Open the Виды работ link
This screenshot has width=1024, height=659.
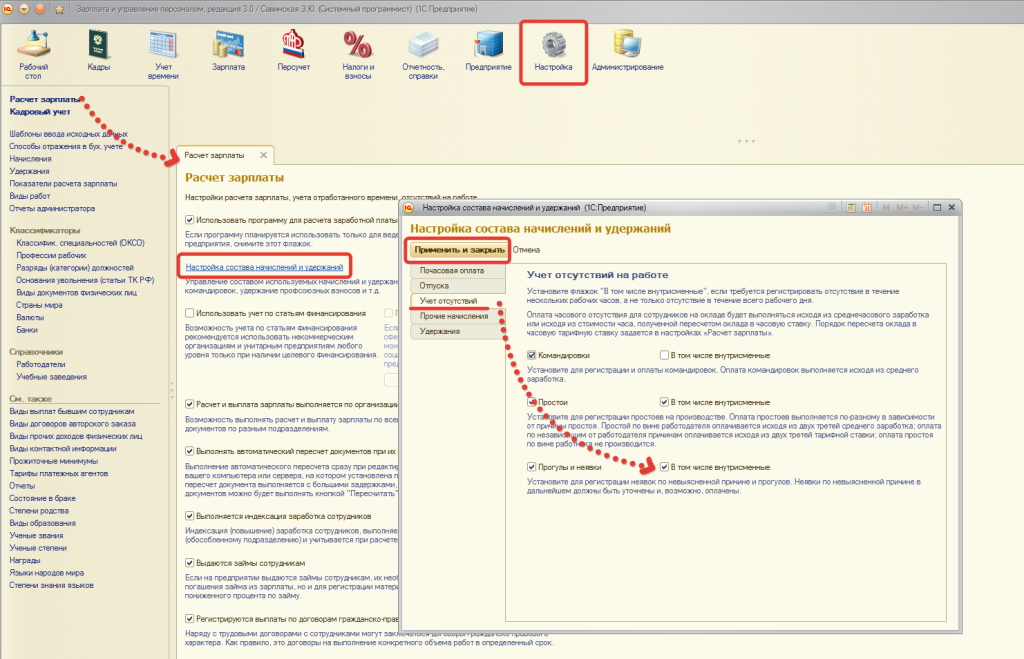pos(29,196)
